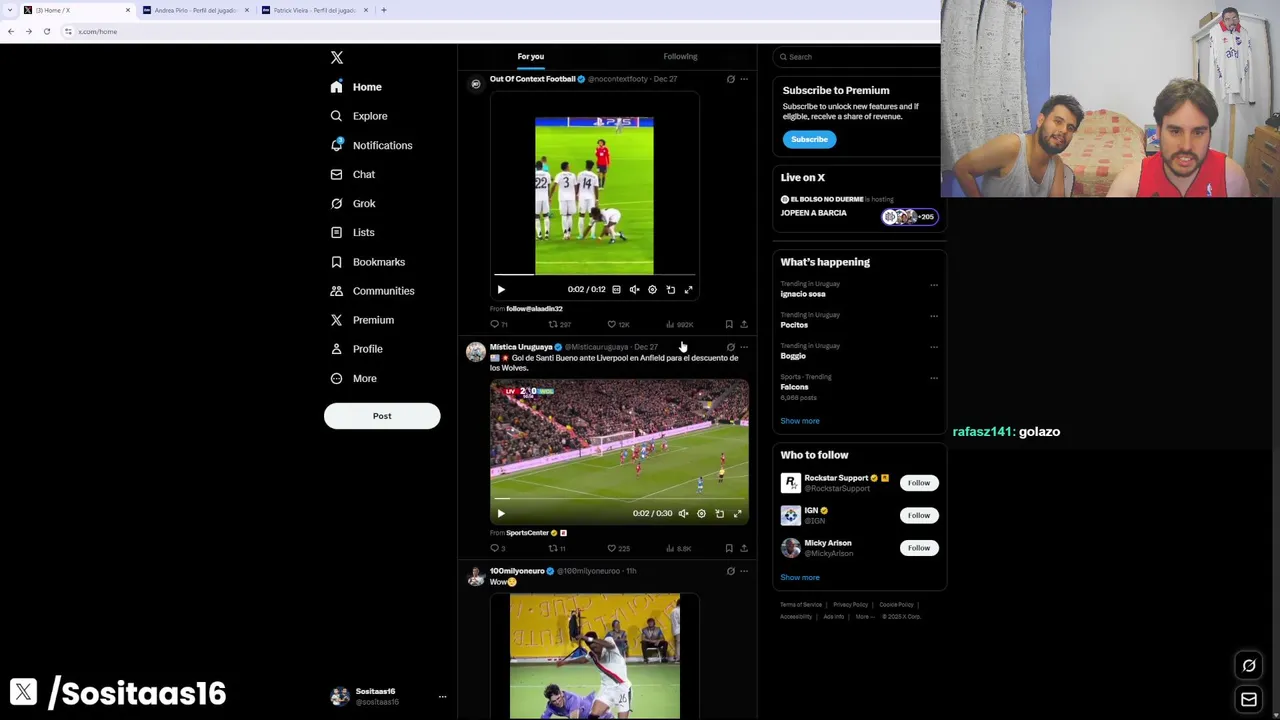This screenshot has width=1280, height=720.
Task: Open options for Falcons trend
Action: pyautogui.click(x=934, y=378)
